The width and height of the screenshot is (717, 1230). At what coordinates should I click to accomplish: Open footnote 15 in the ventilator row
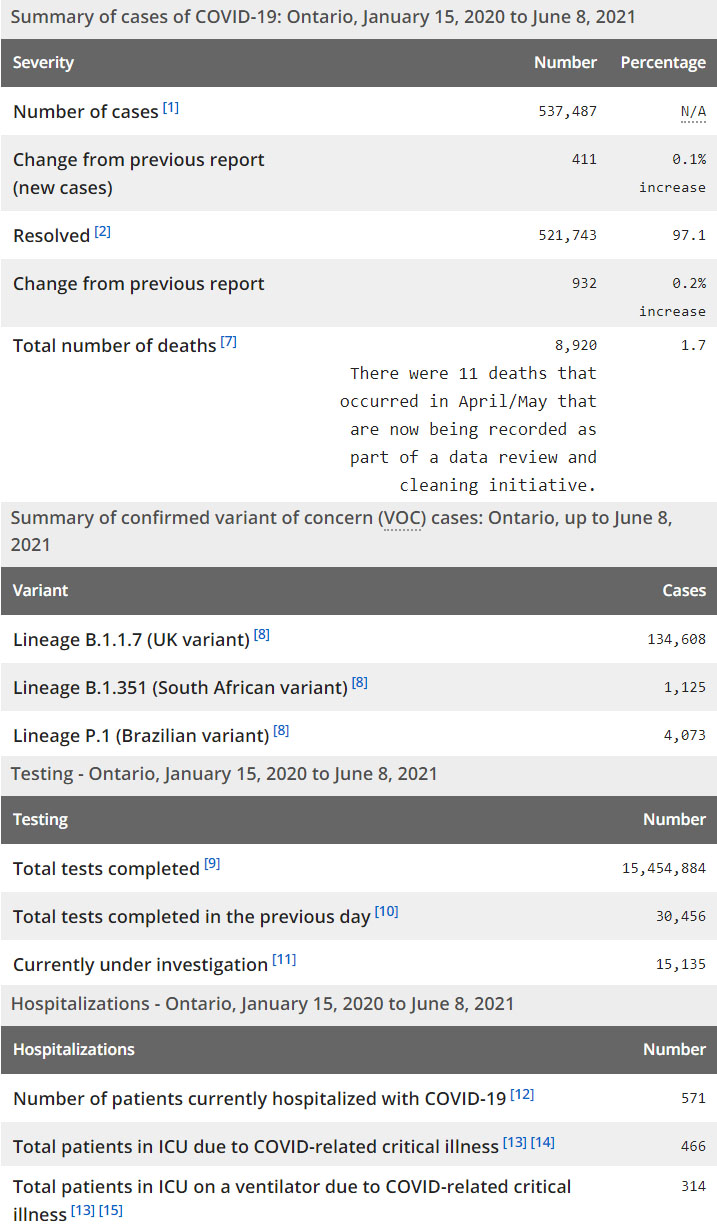pyautogui.click(x=111, y=1211)
